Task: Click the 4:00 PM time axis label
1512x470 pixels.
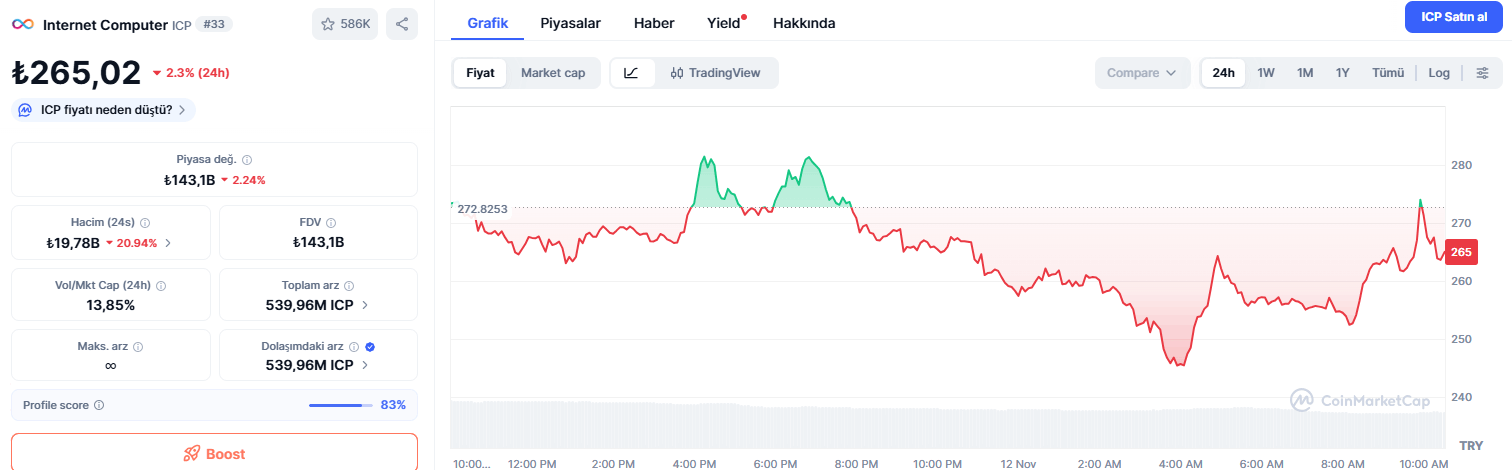Action: point(694,463)
